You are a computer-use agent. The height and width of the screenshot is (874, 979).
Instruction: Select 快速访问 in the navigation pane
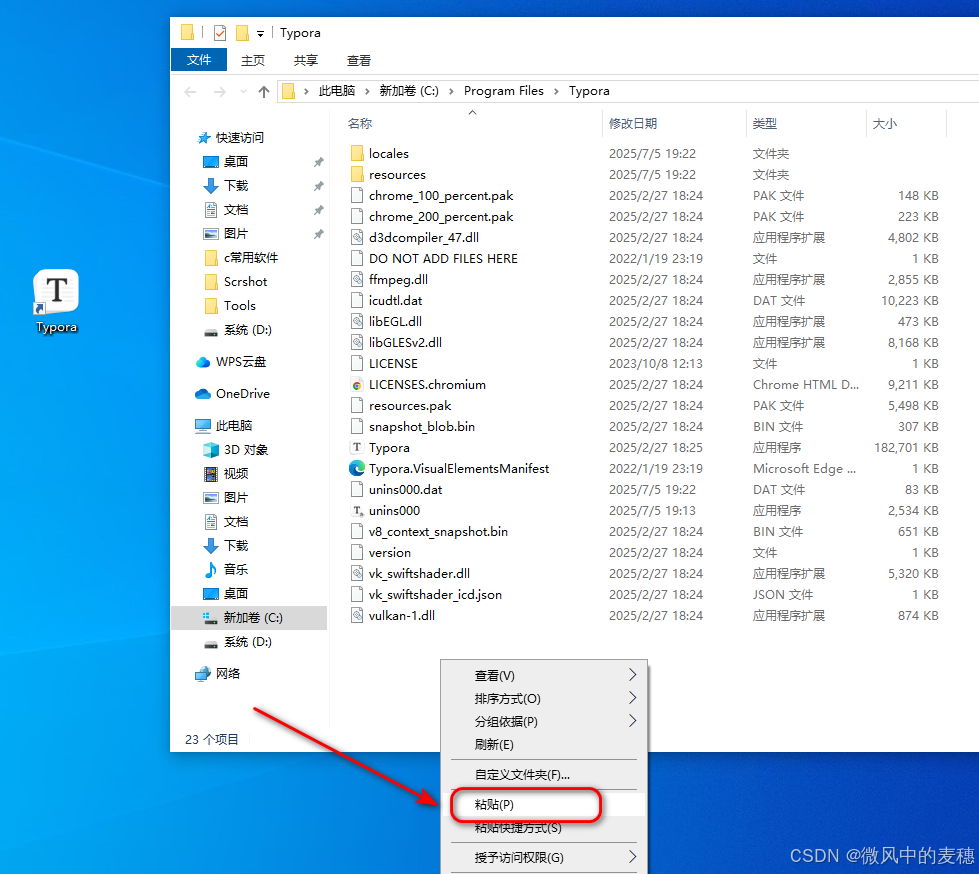(x=232, y=138)
